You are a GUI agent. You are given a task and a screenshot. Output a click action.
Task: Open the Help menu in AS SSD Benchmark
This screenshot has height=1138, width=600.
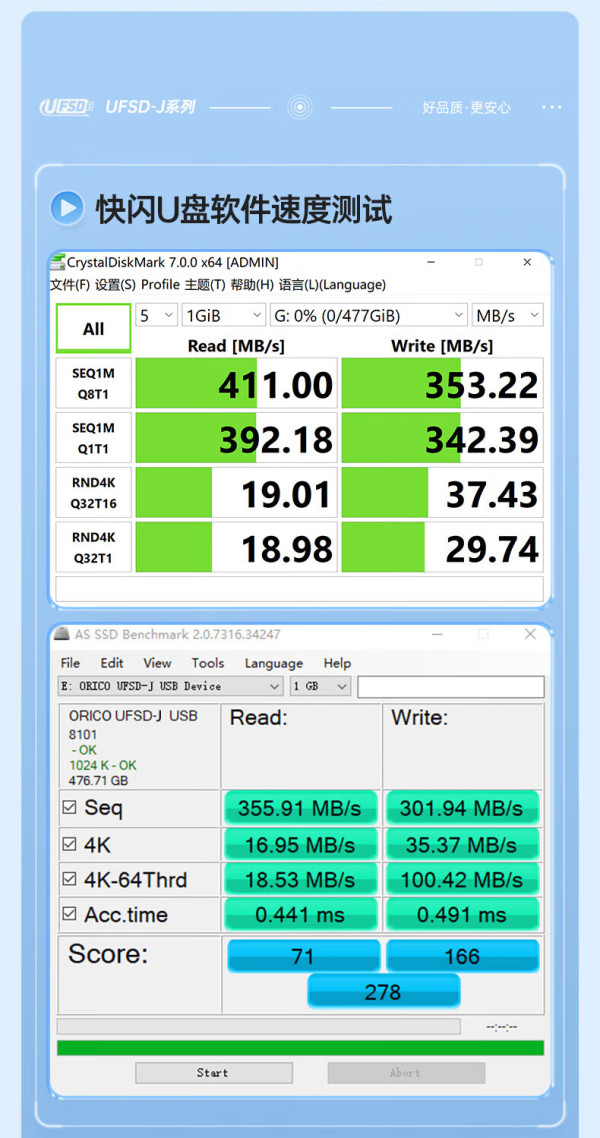337,663
